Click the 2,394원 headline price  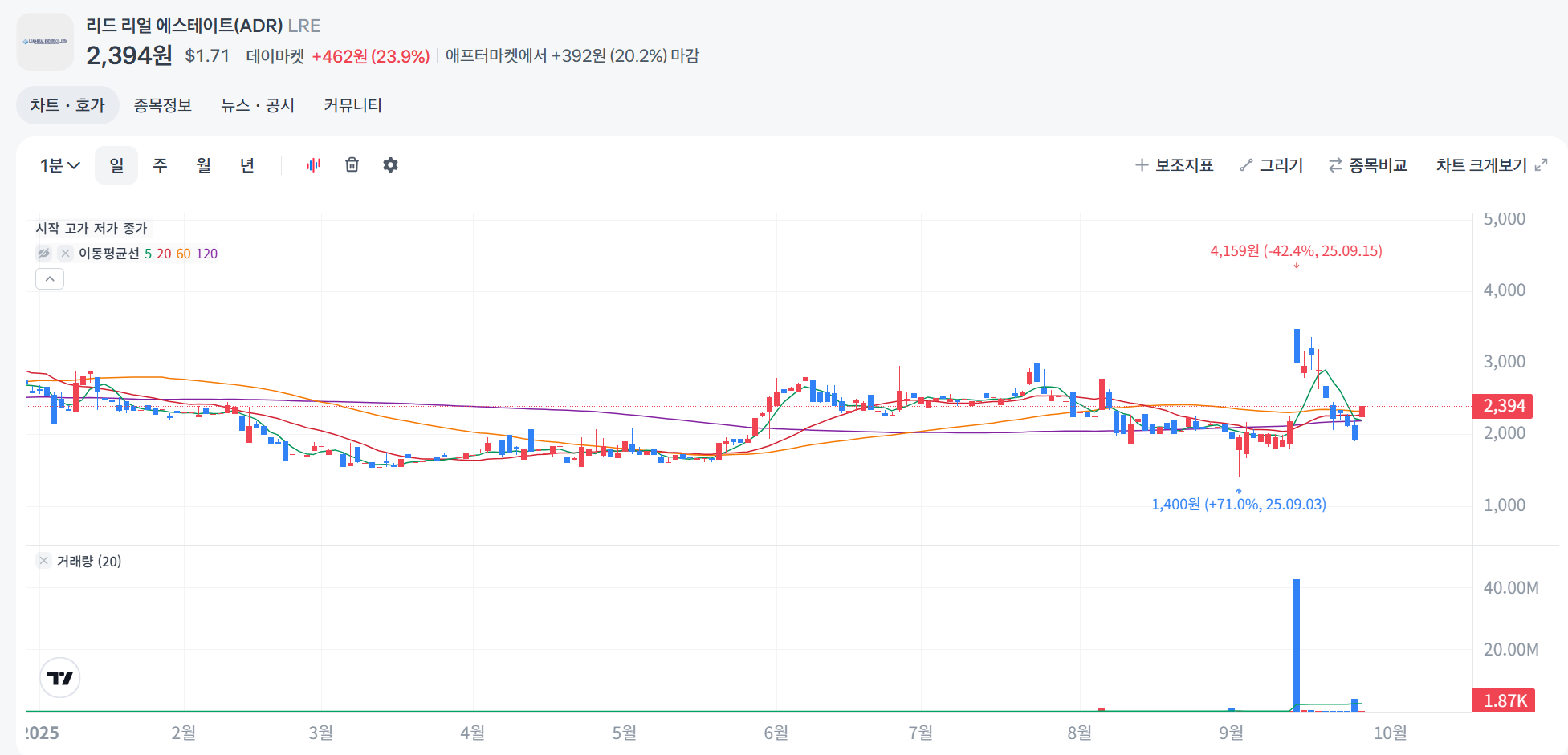click(x=129, y=55)
